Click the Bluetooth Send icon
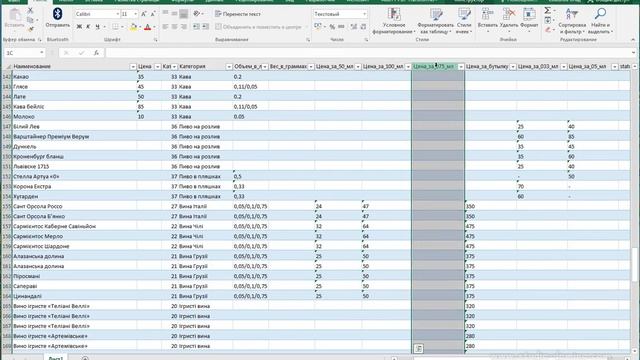640x360 pixels. coord(58,18)
